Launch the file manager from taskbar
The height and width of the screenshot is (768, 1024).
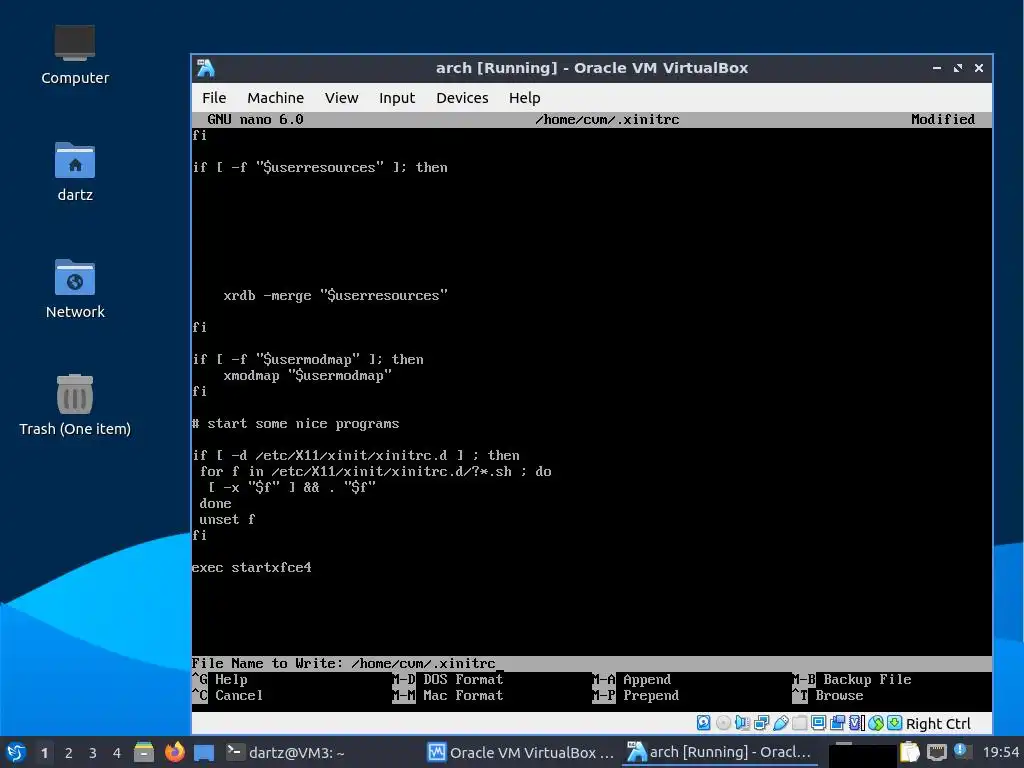pyautogui.click(x=144, y=752)
